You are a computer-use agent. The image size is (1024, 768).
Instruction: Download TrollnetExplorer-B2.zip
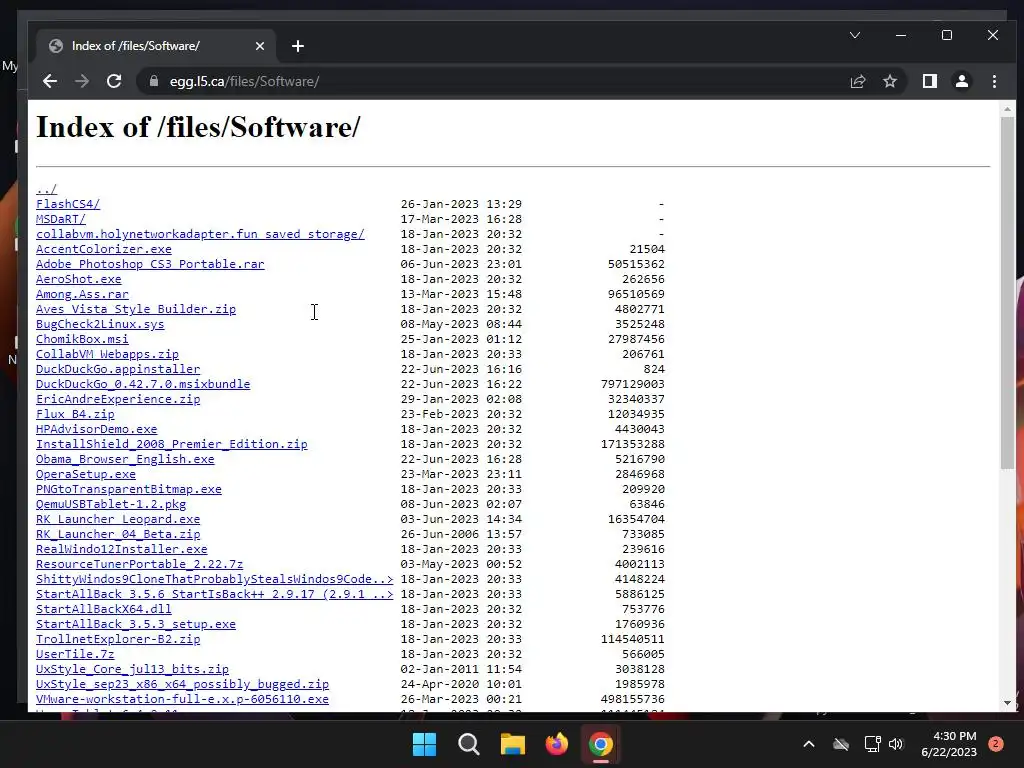click(118, 640)
